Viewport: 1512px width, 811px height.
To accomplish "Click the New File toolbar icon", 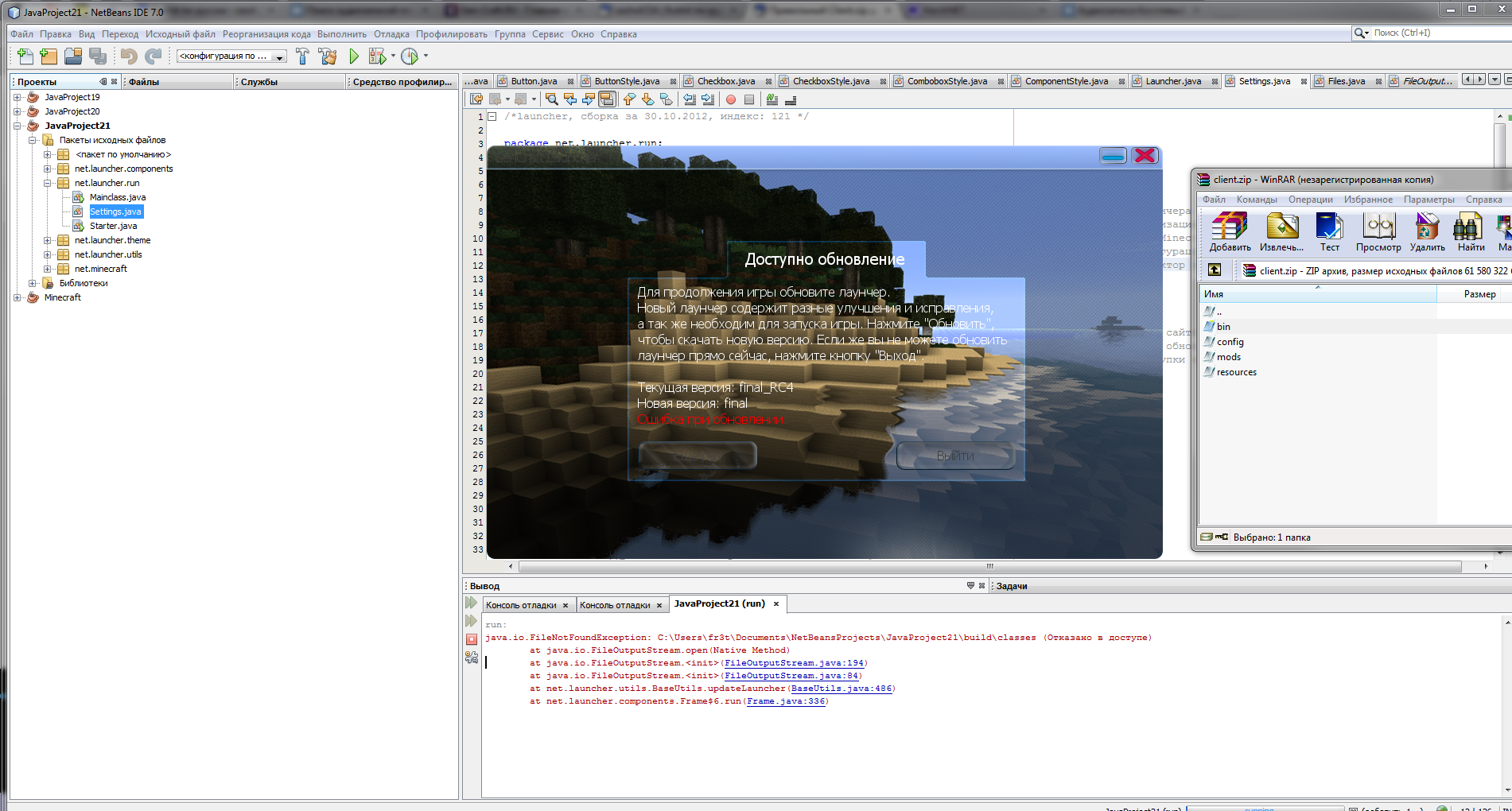I will pos(25,56).
